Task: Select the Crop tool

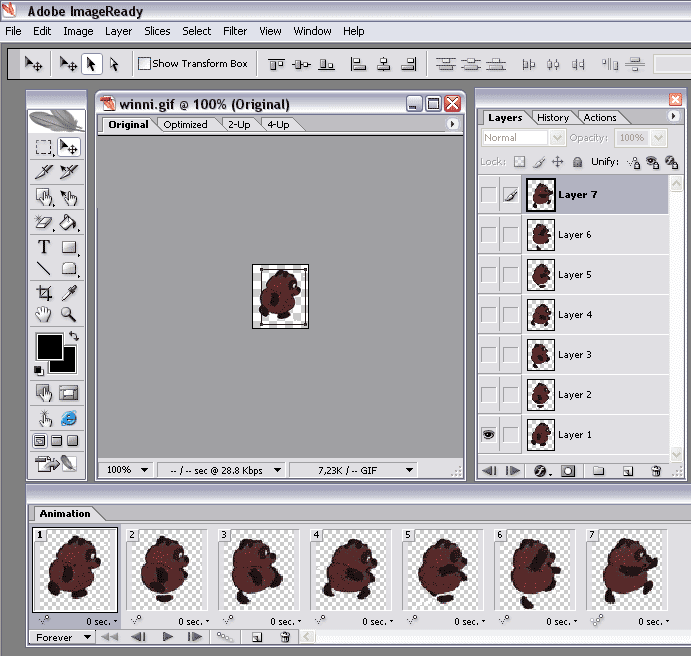Action: pos(44,293)
